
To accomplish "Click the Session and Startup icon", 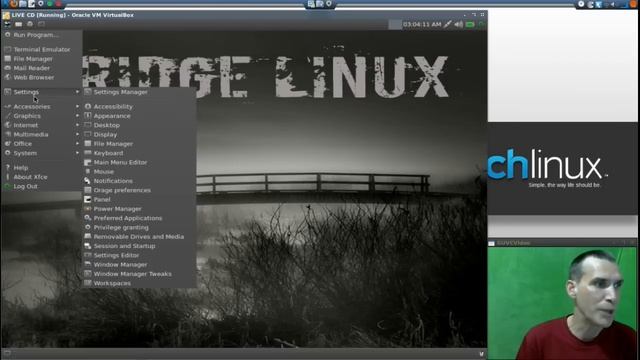I will 88,246.
